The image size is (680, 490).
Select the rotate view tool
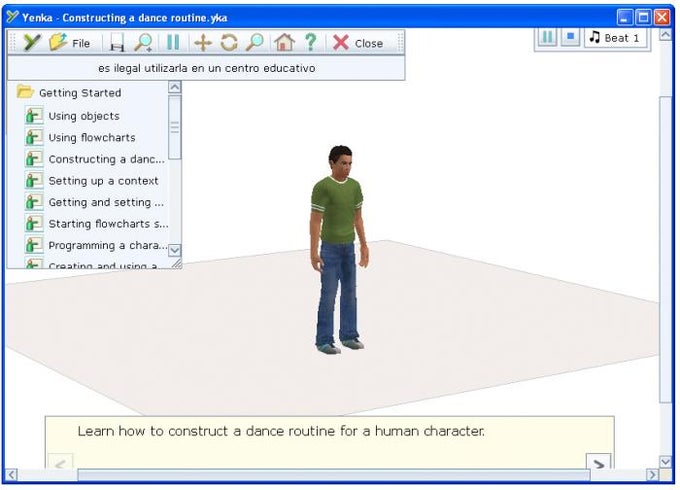pos(229,43)
